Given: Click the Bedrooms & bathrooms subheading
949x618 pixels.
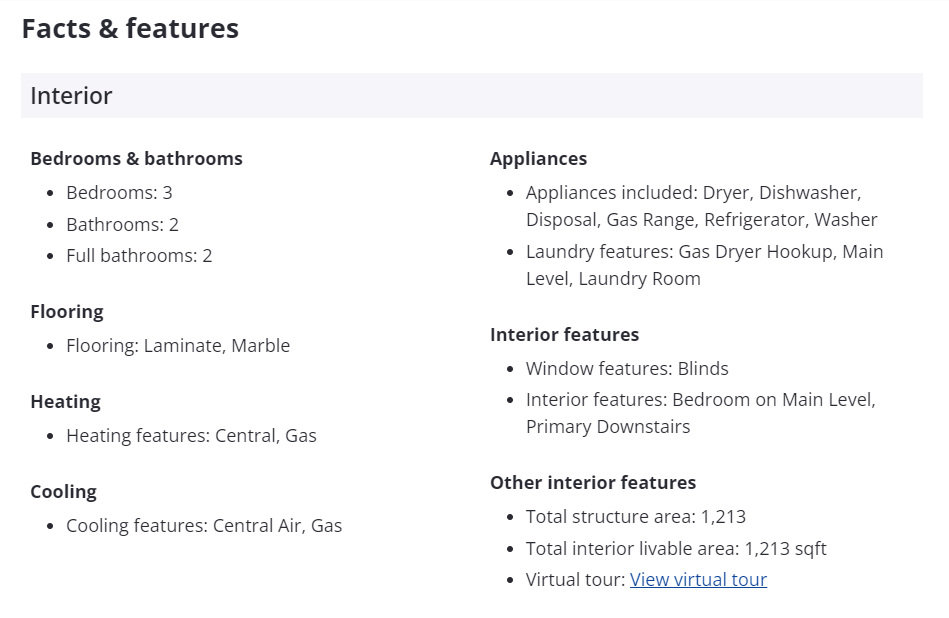Looking at the screenshot, I should pos(136,159).
